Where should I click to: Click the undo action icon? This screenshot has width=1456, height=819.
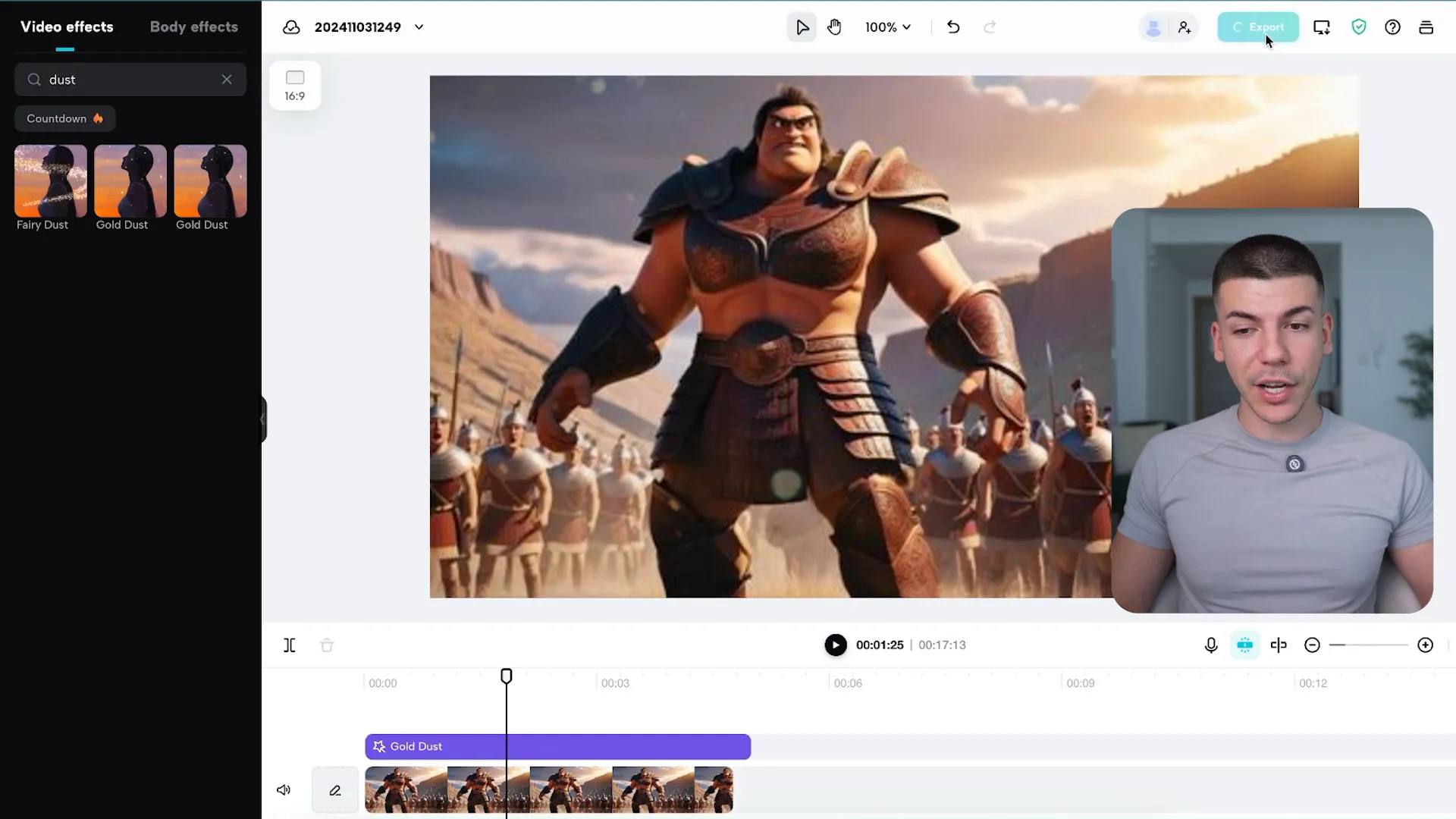[953, 27]
